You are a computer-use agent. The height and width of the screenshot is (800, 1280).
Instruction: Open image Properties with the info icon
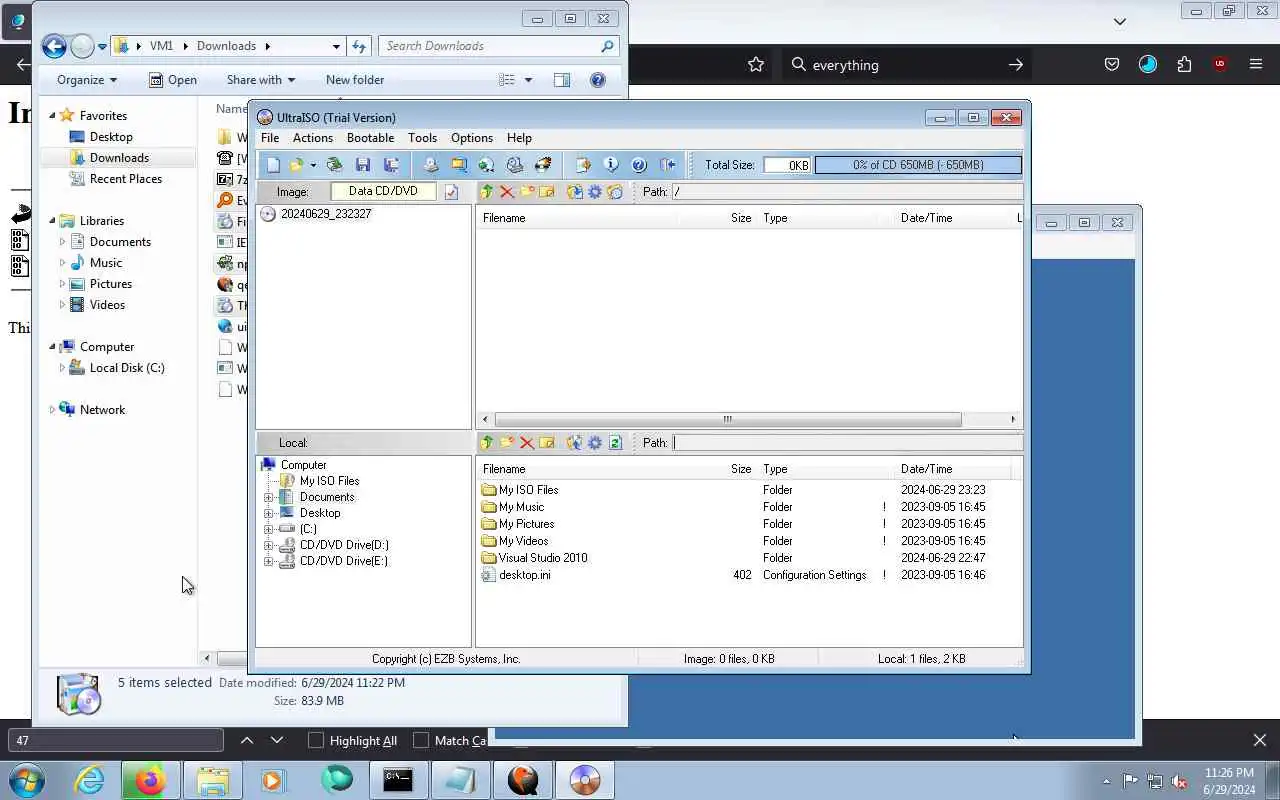point(611,165)
